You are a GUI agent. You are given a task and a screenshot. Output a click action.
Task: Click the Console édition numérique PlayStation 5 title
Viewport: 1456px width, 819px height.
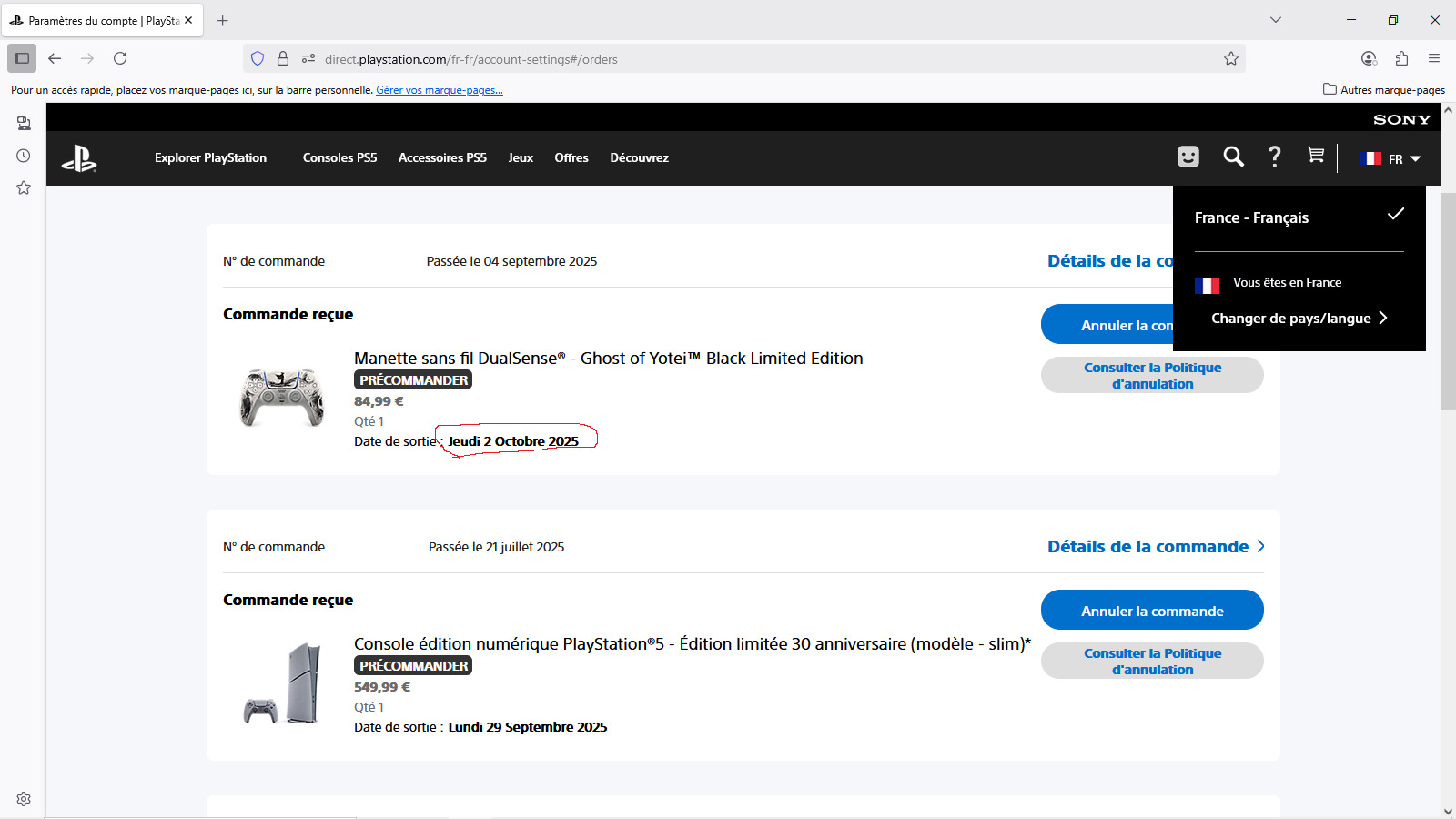pyautogui.click(x=693, y=644)
